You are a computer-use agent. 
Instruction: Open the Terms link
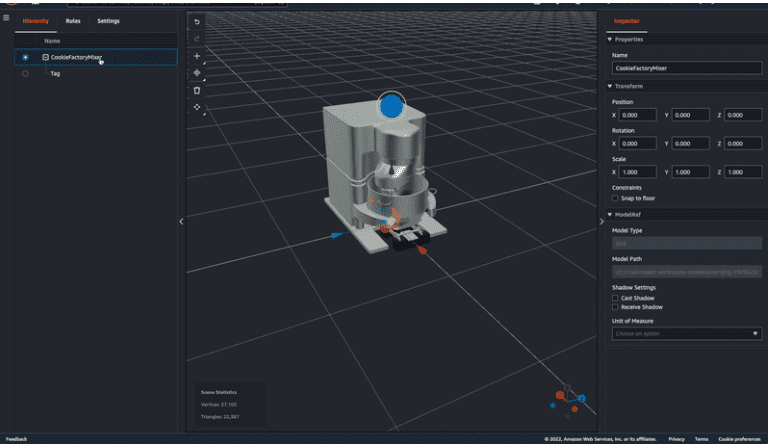coord(702,439)
